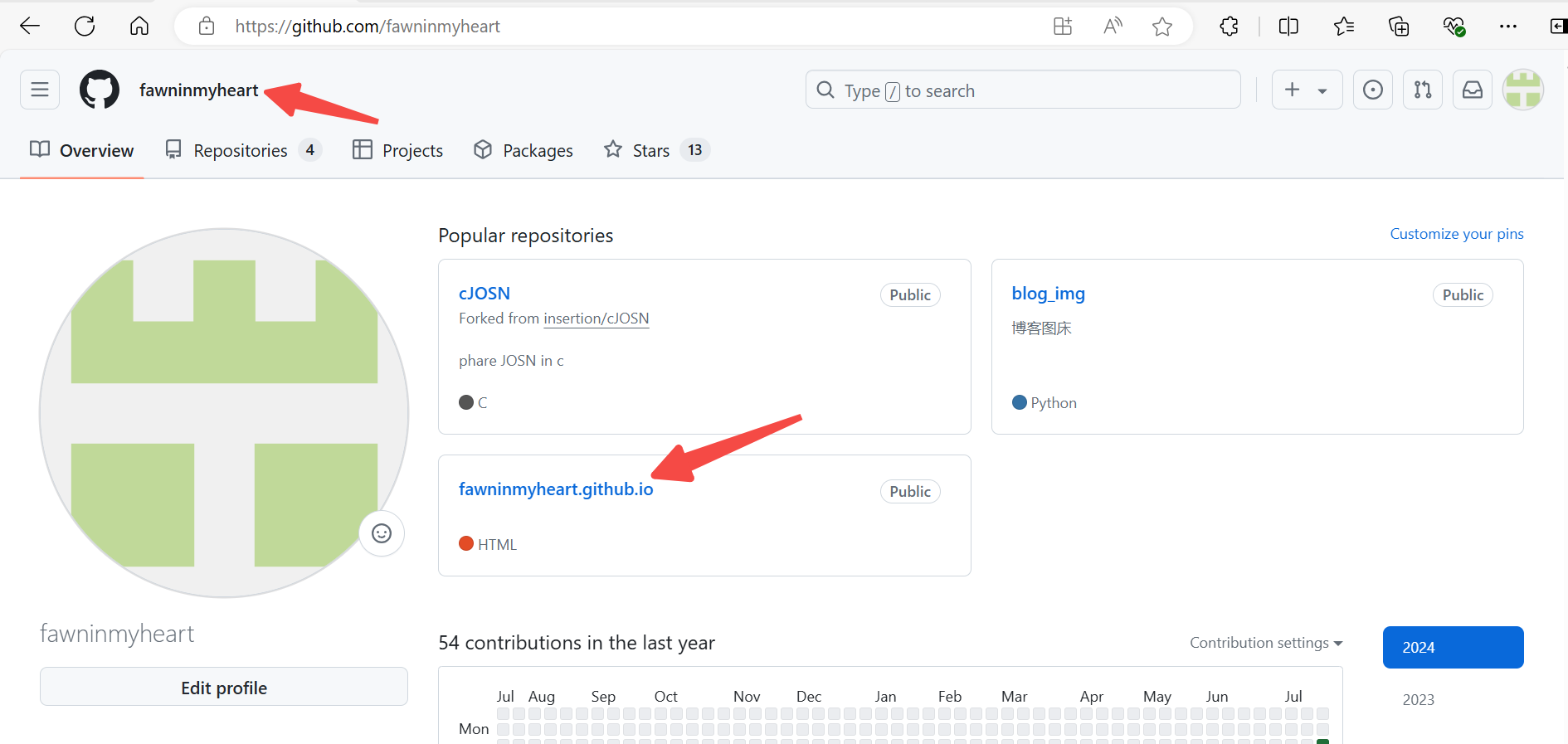1568x744 pixels.
Task: Open the GitHub notifications inbox icon
Action: pyautogui.click(x=1473, y=90)
